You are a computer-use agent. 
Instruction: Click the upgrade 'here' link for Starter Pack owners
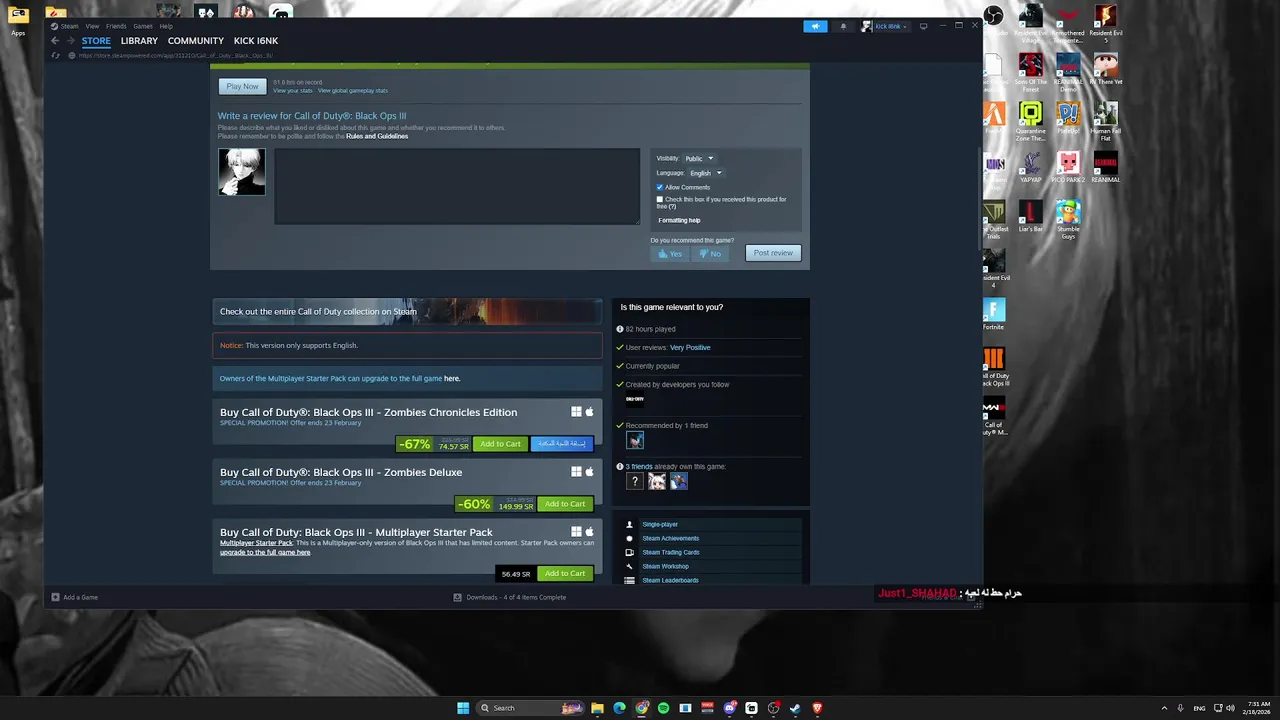[452, 379]
